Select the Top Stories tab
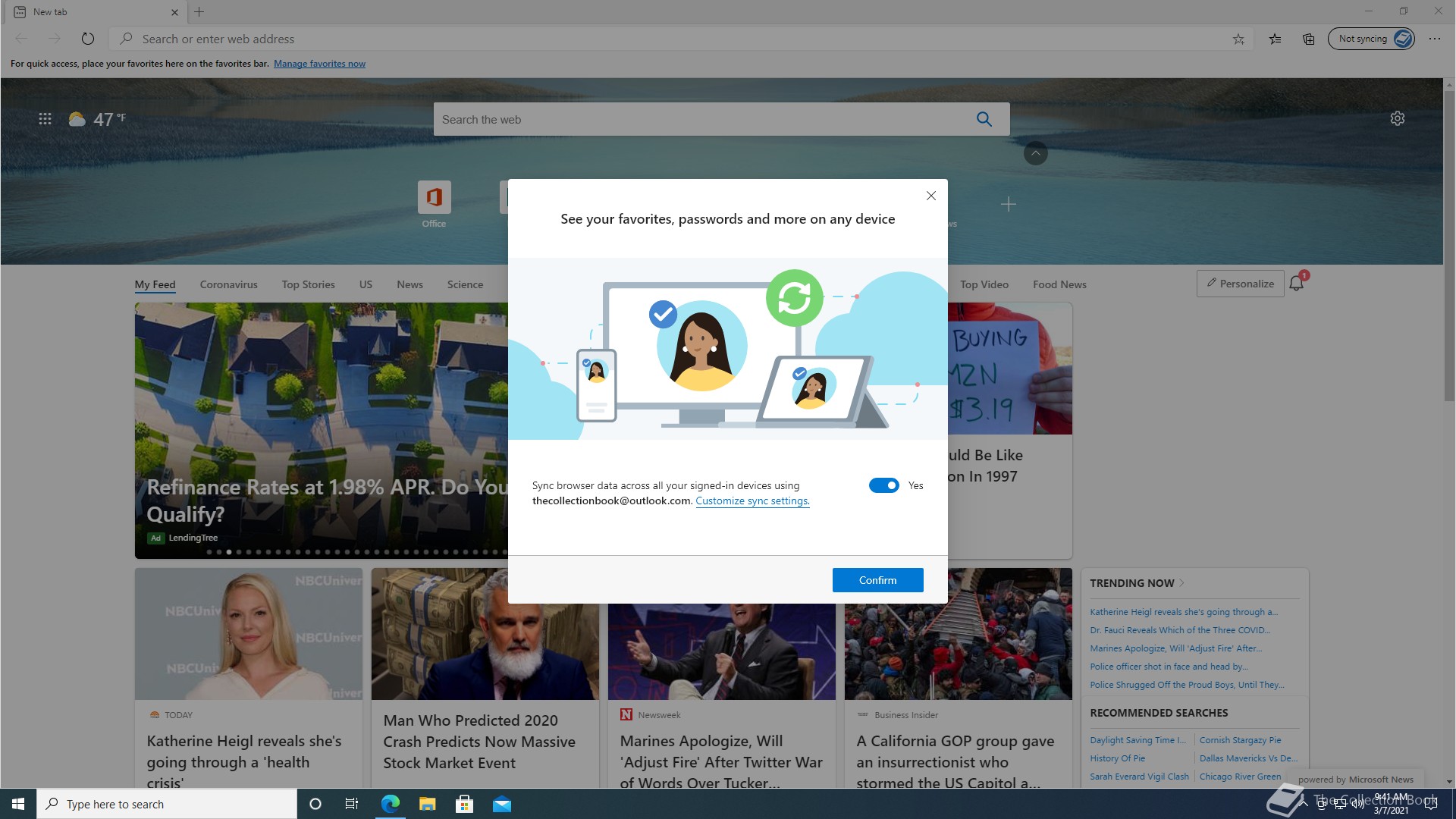The height and width of the screenshot is (819, 1456). (308, 284)
